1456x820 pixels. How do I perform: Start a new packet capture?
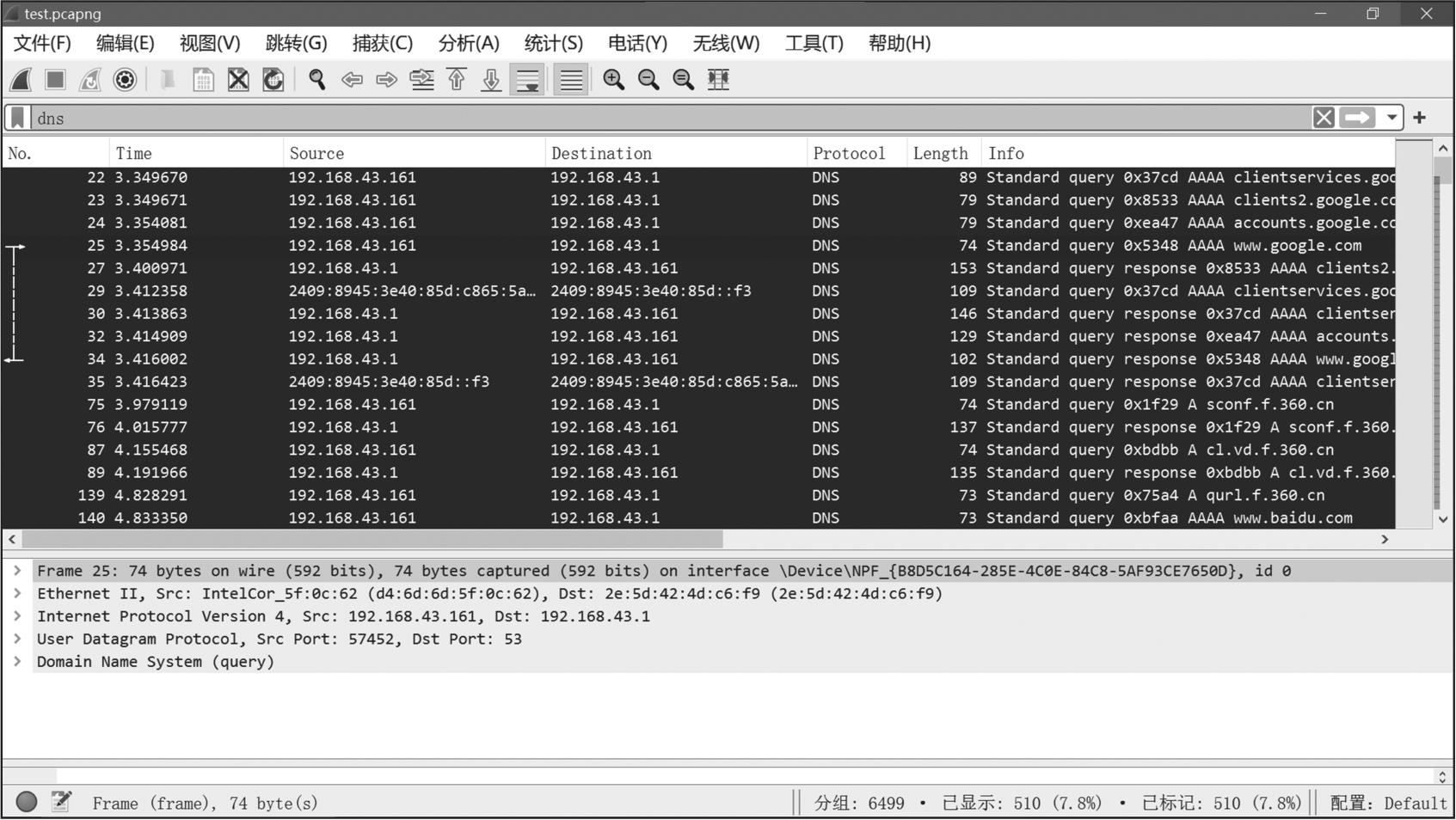coord(22,80)
